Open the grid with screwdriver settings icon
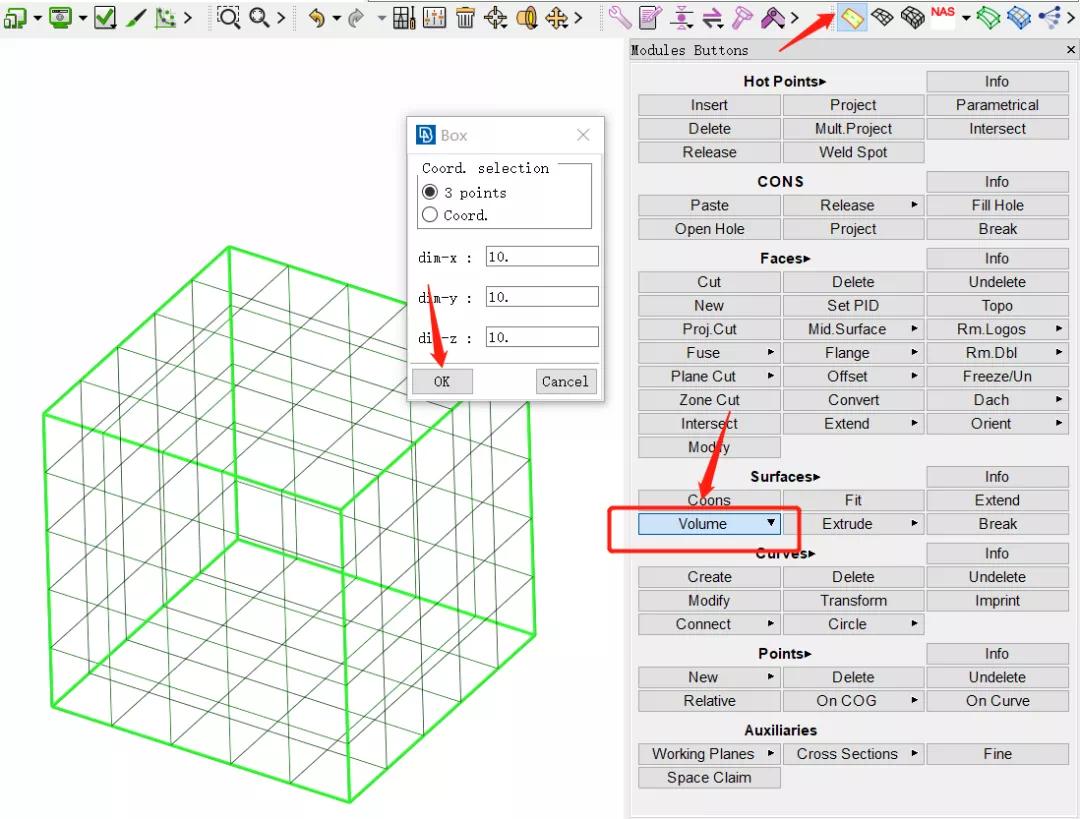The width and height of the screenshot is (1080, 819). point(404,17)
